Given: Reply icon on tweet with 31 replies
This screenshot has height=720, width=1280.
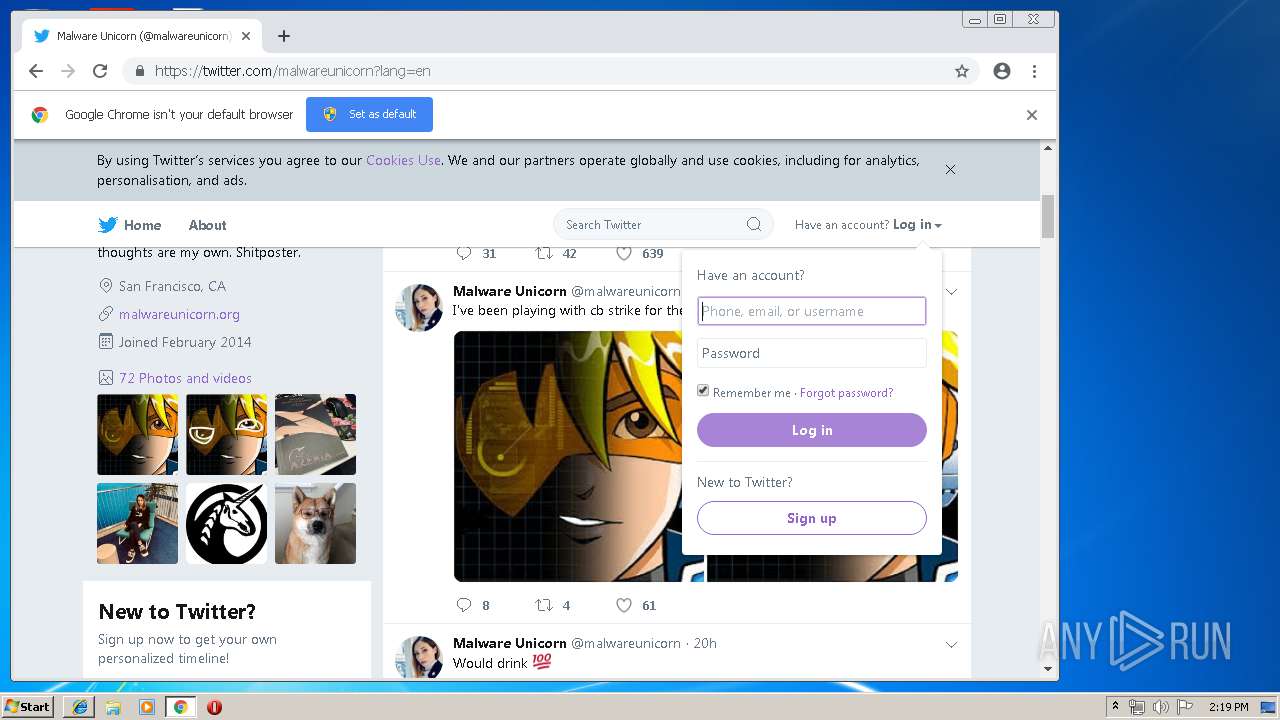Looking at the screenshot, I should 463,253.
